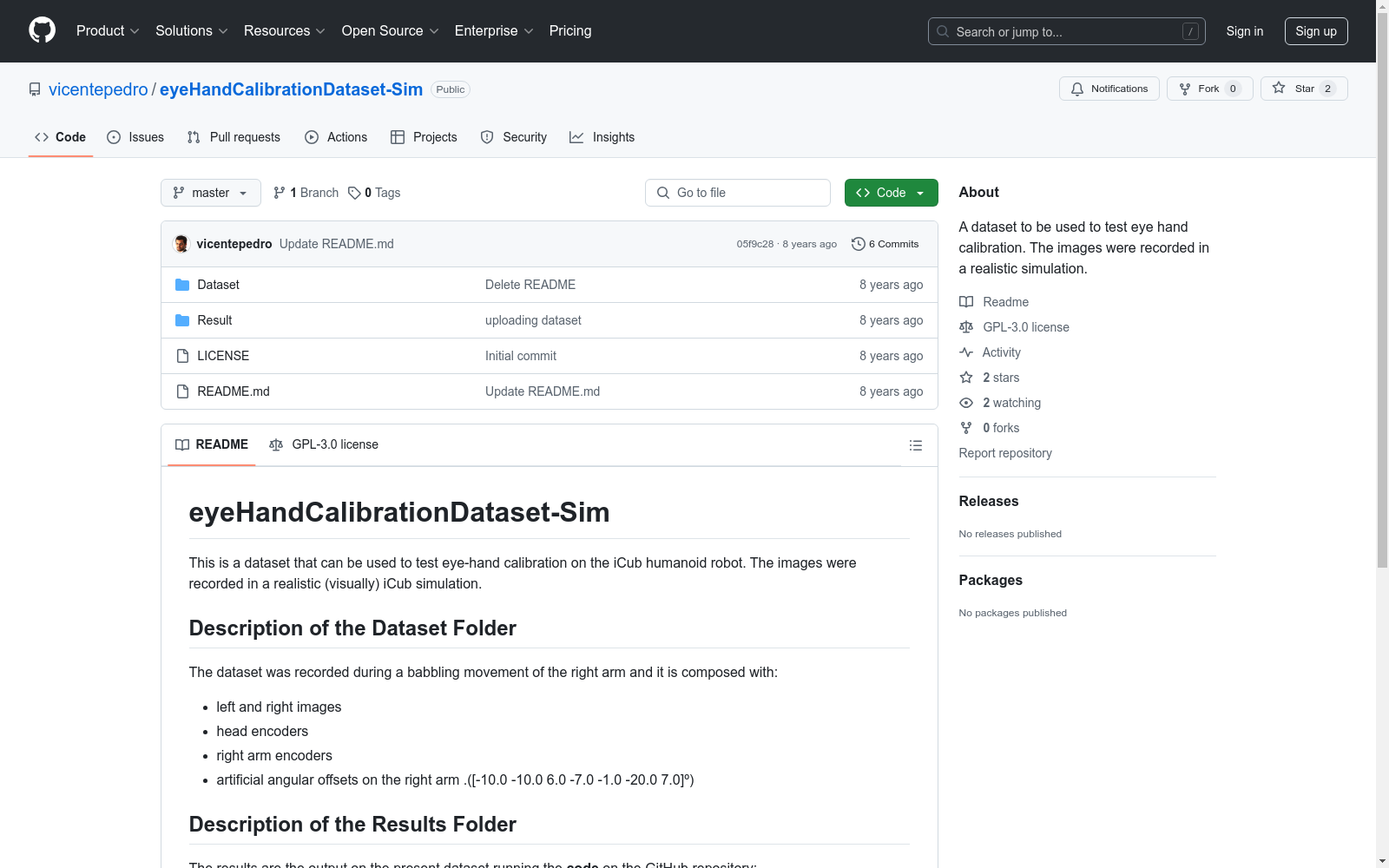1389x868 pixels.
Task: Click the search magnifier icon in header
Action: click(943, 31)
